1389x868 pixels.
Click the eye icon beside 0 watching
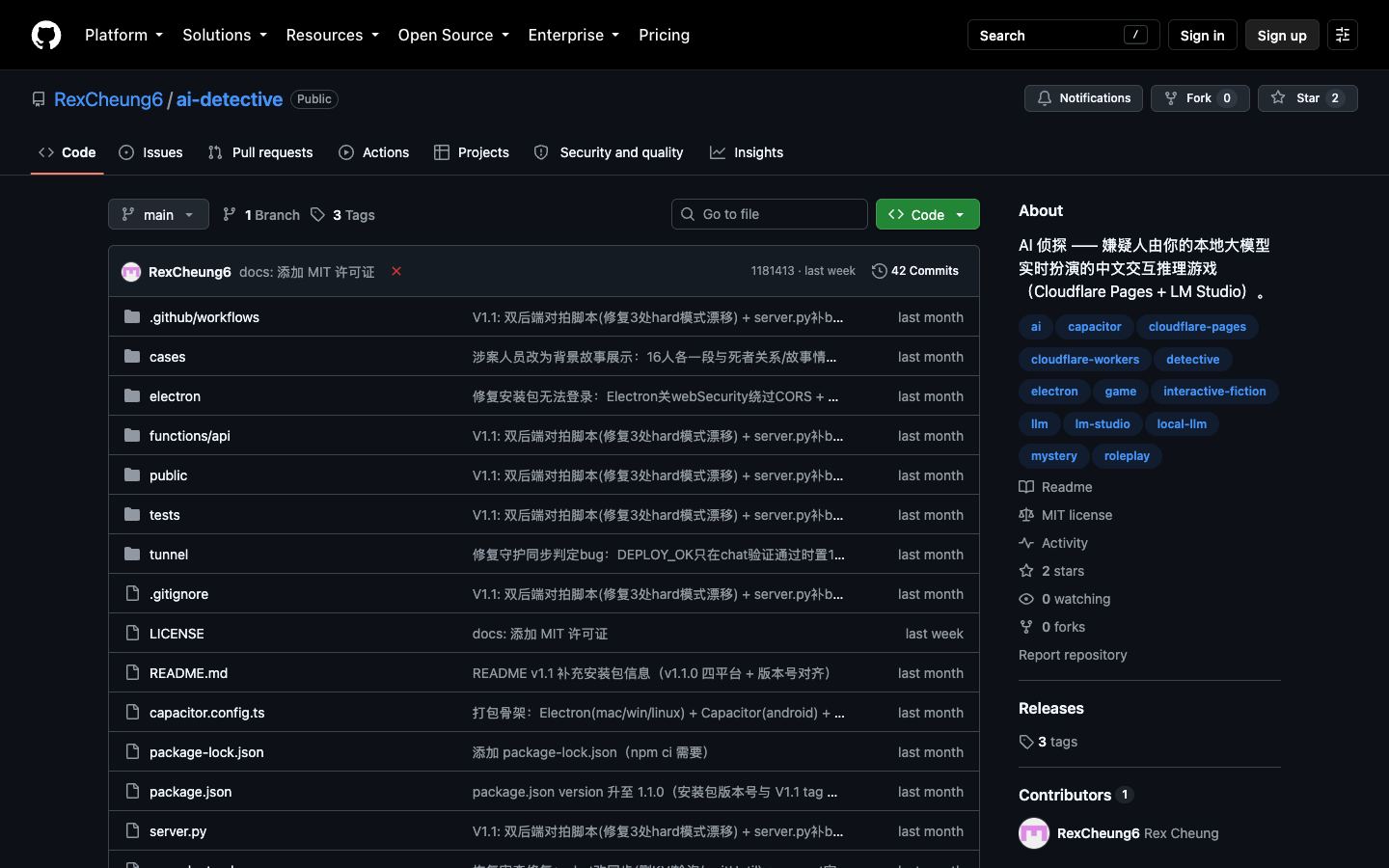click(x=1026, y=599)
